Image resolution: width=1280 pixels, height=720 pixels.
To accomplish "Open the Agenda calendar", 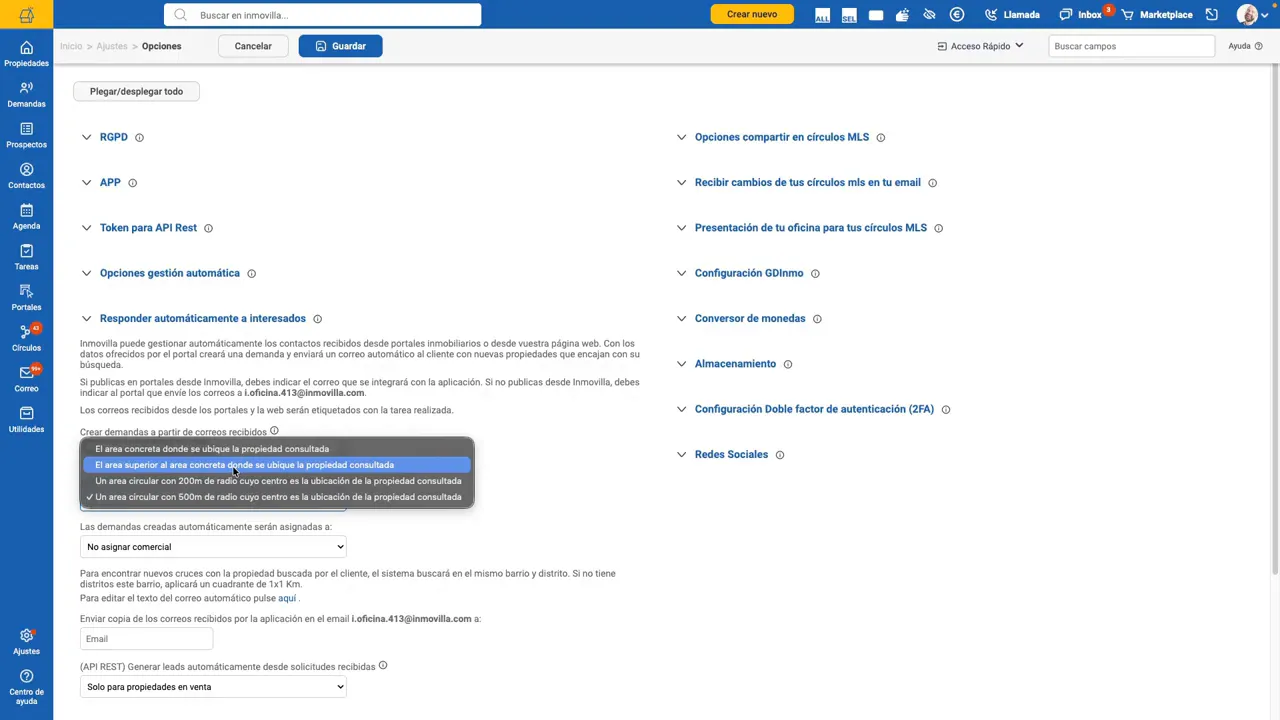I will [x=26, y=217].
